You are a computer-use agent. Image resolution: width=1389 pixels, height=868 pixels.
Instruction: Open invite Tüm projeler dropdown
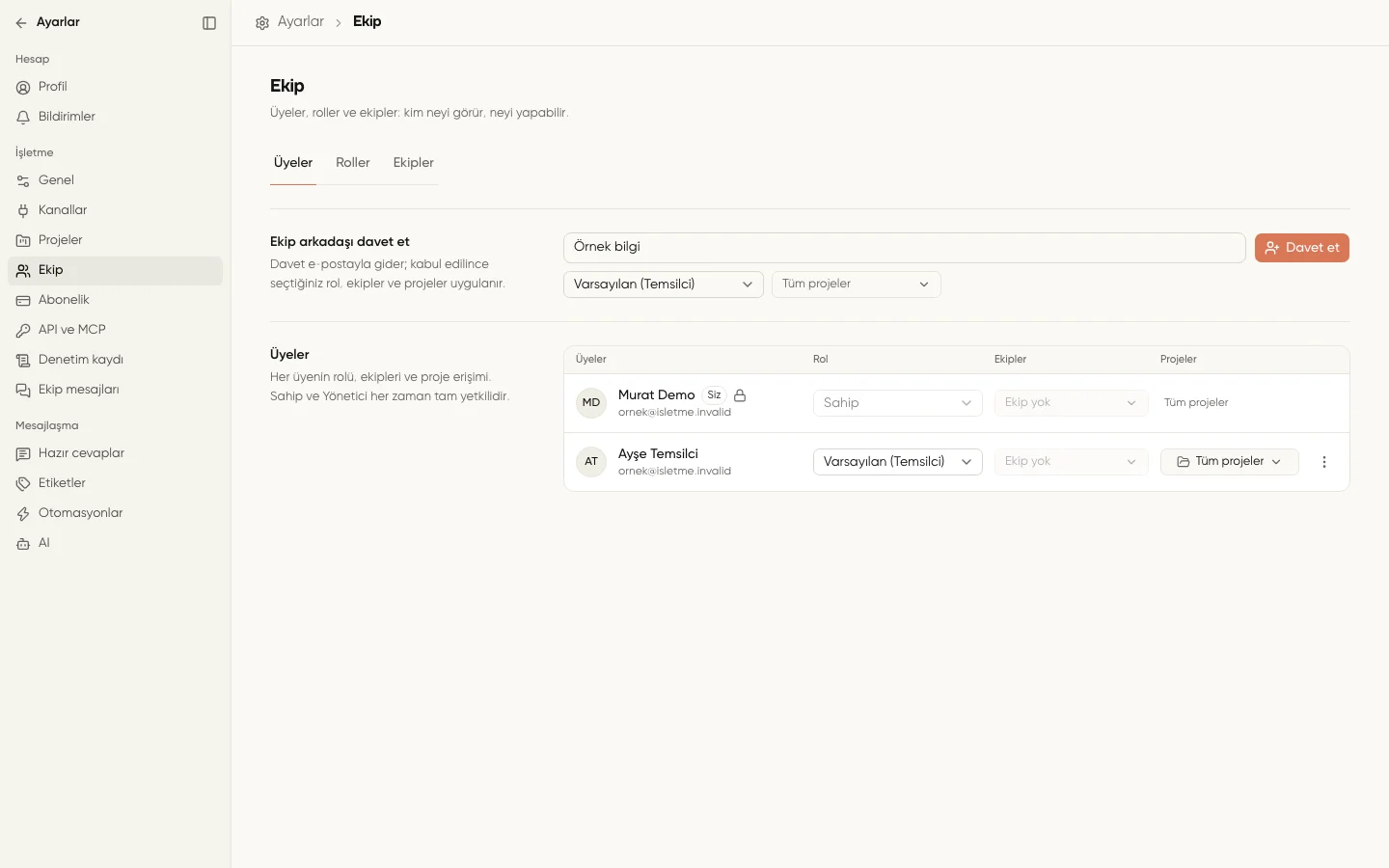point(857,285)
